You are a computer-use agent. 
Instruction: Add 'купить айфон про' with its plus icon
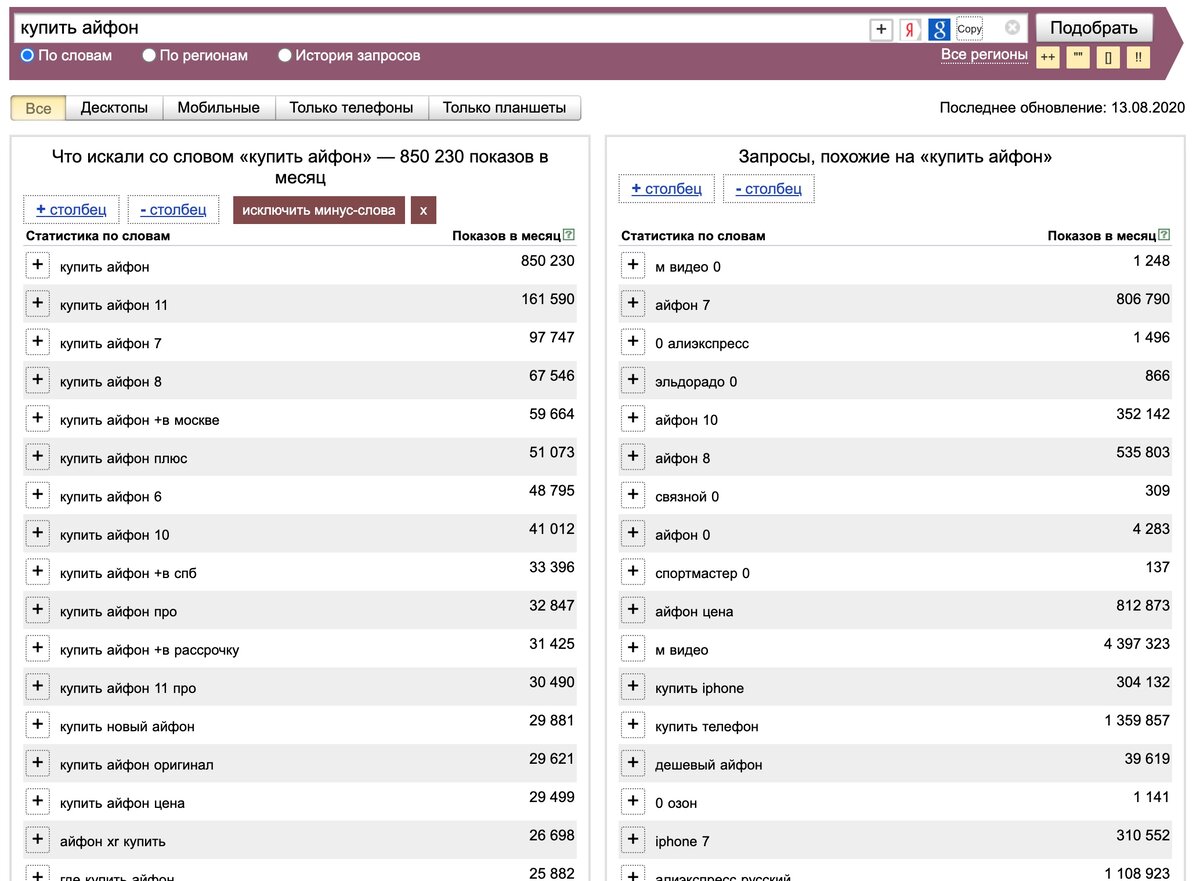click(38, 609)
